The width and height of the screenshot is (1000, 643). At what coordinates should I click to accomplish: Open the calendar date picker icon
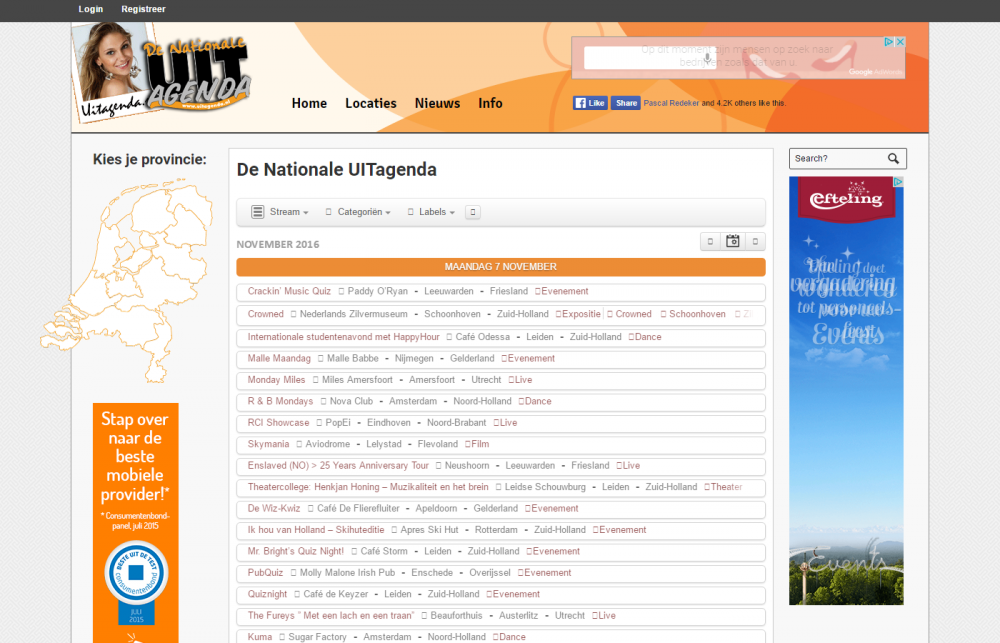click(x=733, y=241)
